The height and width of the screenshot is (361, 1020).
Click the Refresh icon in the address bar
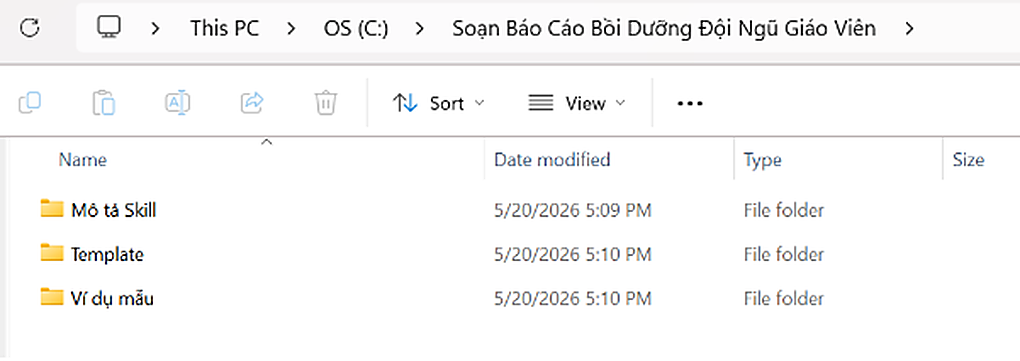[30, 28]
